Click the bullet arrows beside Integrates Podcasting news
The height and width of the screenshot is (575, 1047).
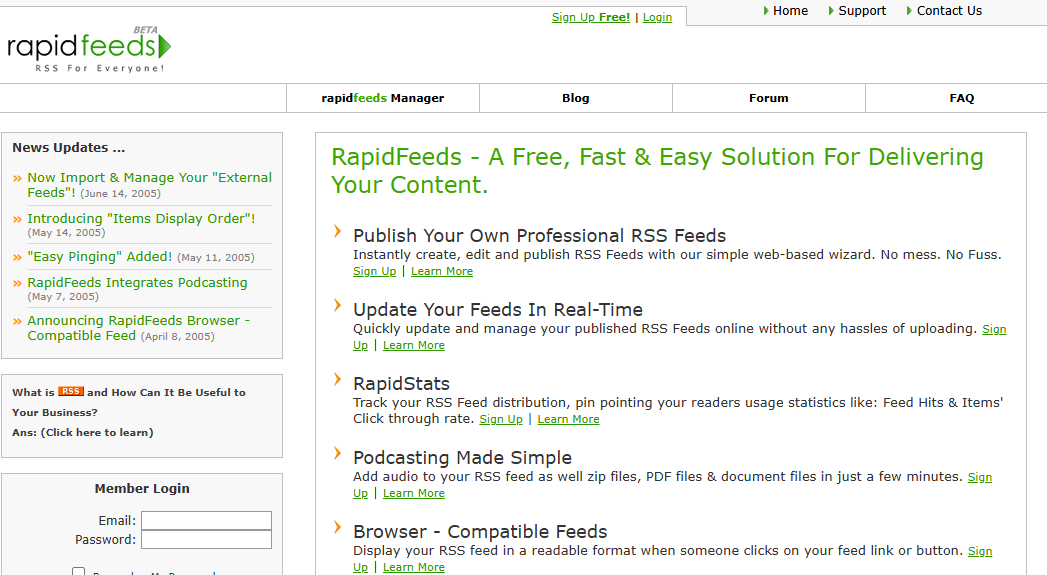(x=17, y=283)
